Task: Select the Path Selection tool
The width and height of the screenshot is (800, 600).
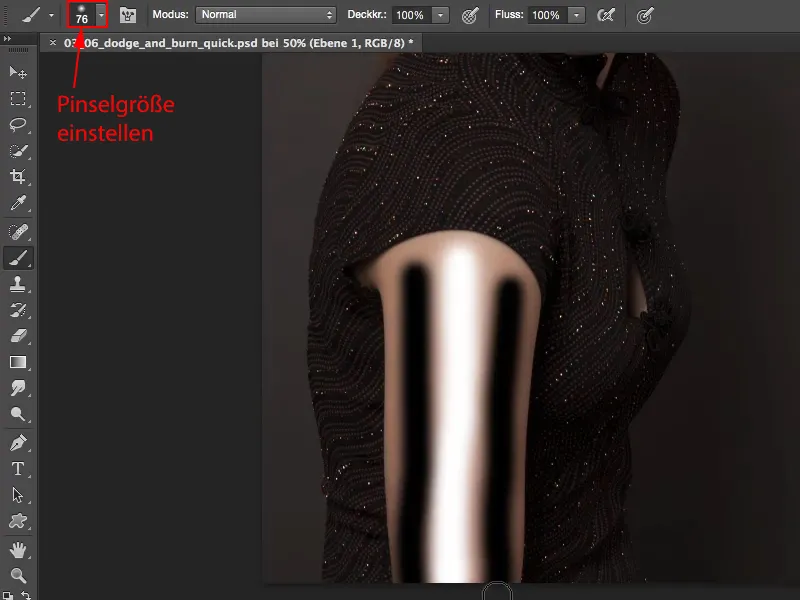Action: pyautogui.click(x=18, y=495)
